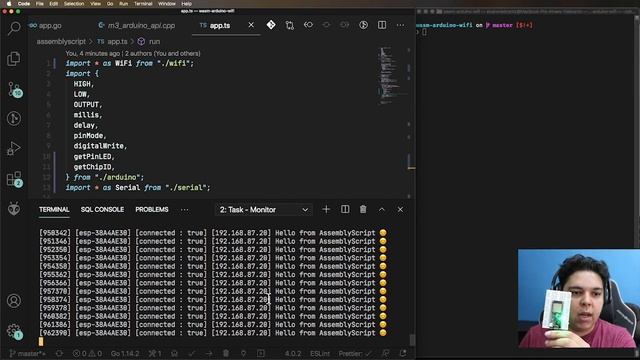
Task: Click the timeline clock icon in editor toolbar
Action: tap(363, 25)
